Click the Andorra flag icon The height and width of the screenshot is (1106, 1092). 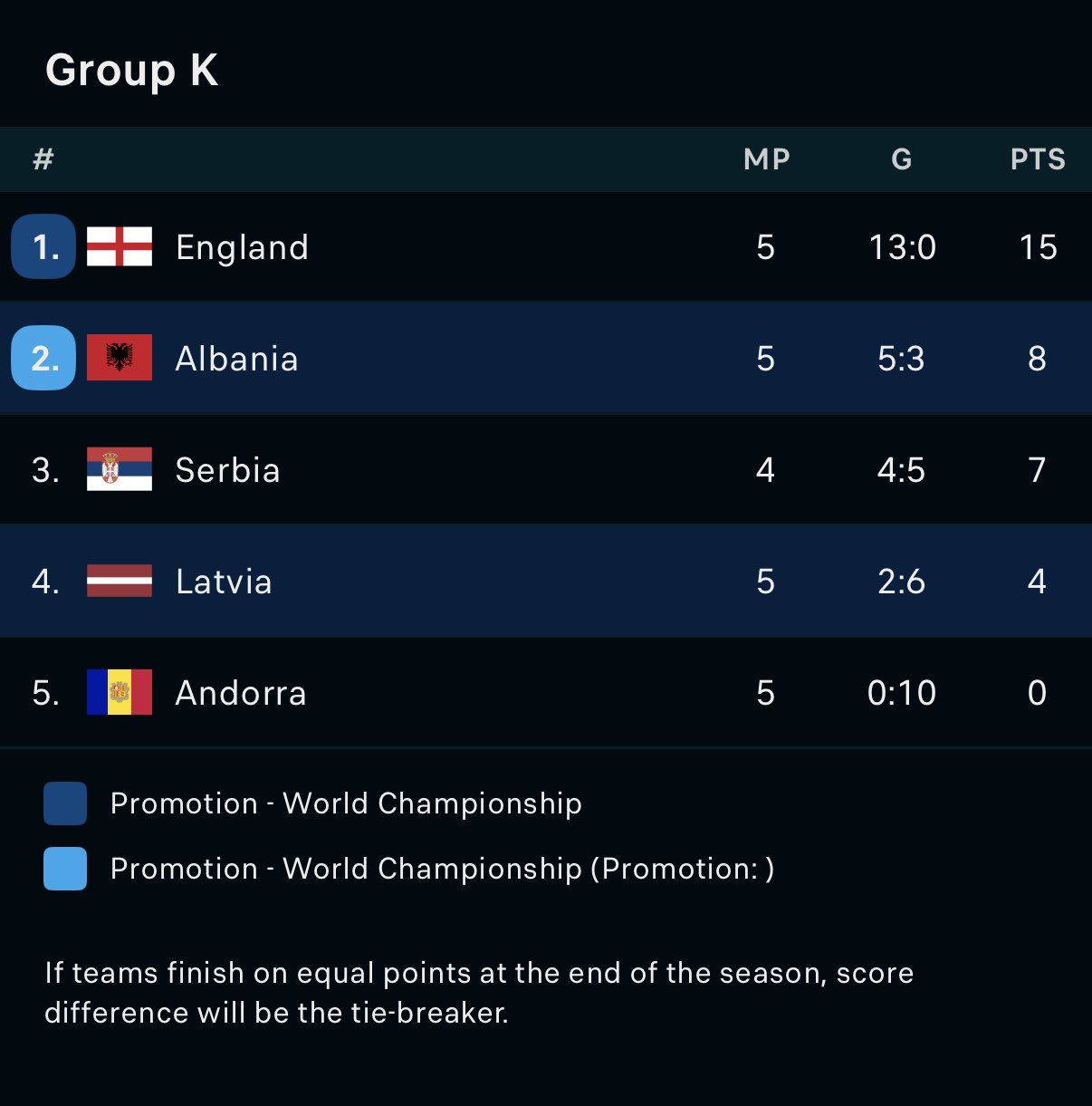119,692
